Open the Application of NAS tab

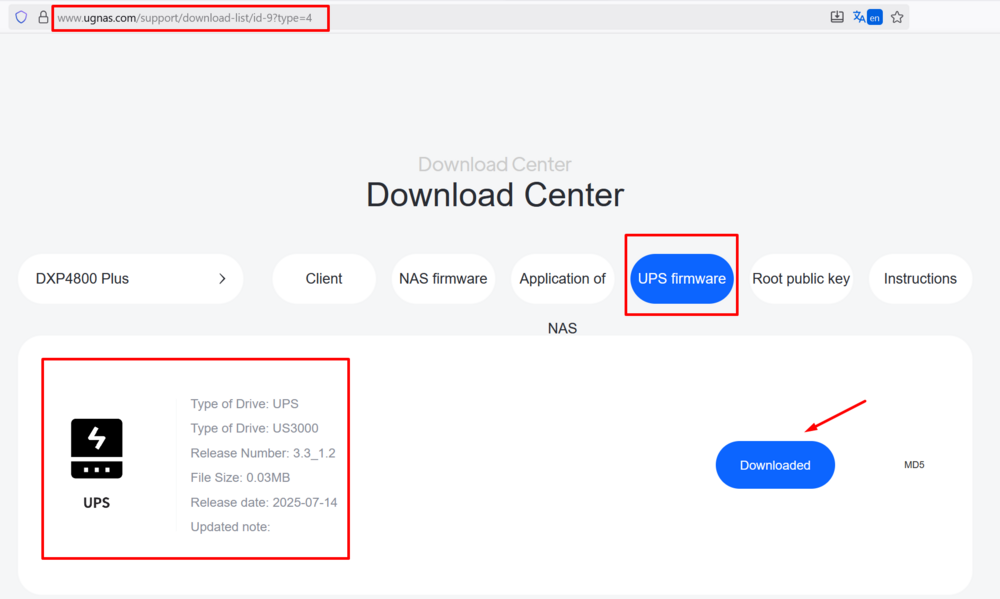[562, 279]
